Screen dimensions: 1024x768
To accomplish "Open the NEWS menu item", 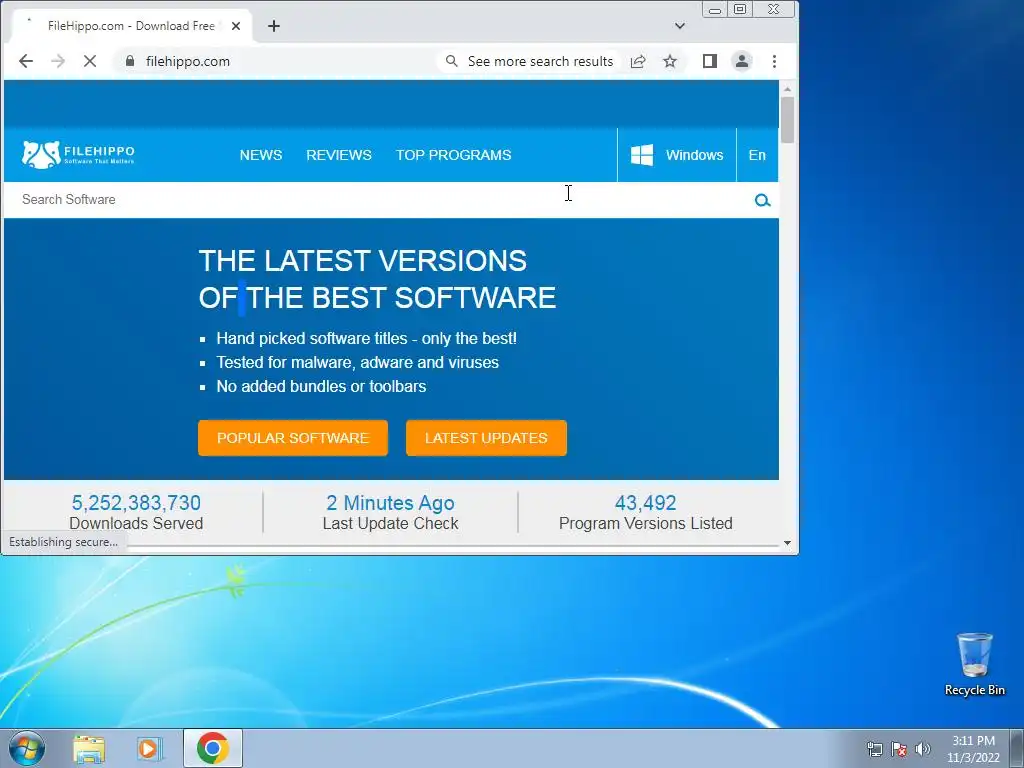I will 261,155.
